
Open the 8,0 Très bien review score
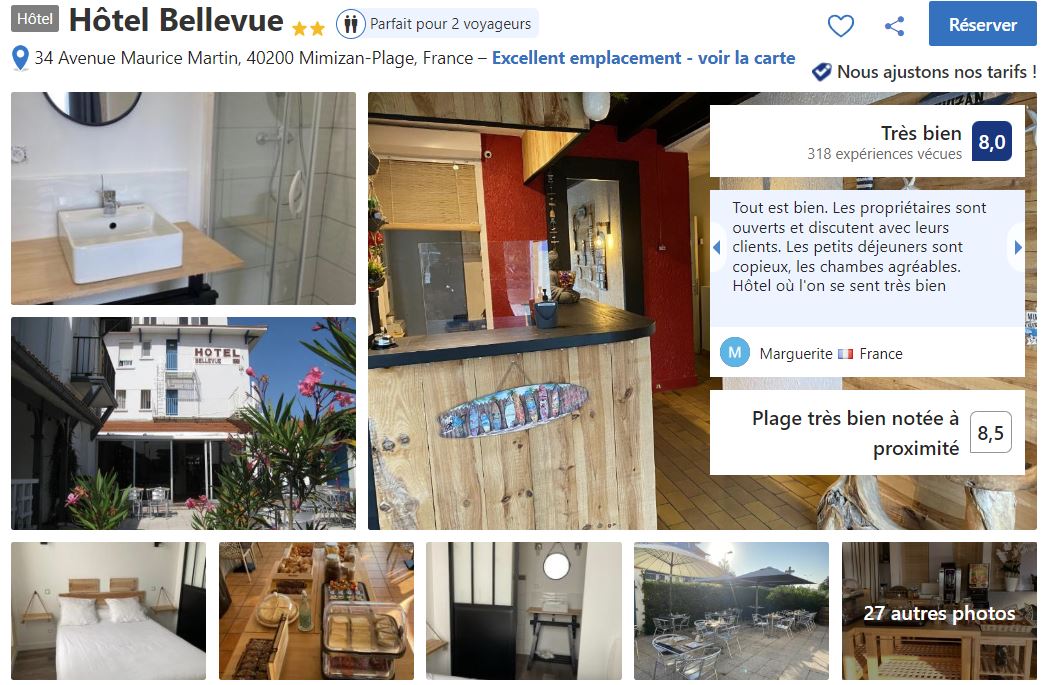click(992, 141)
